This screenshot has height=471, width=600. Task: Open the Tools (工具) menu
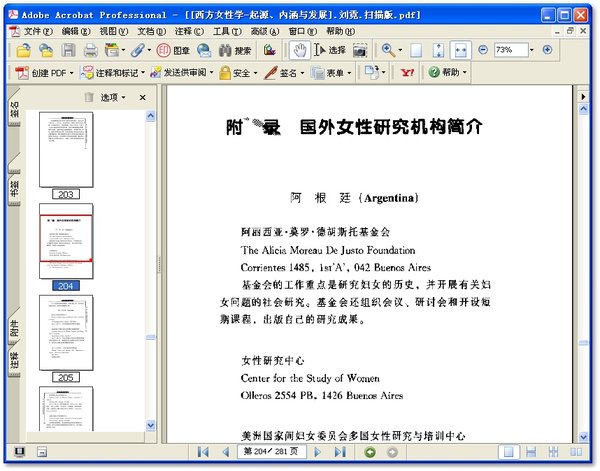pyautogui.click(x=227, y=31)
